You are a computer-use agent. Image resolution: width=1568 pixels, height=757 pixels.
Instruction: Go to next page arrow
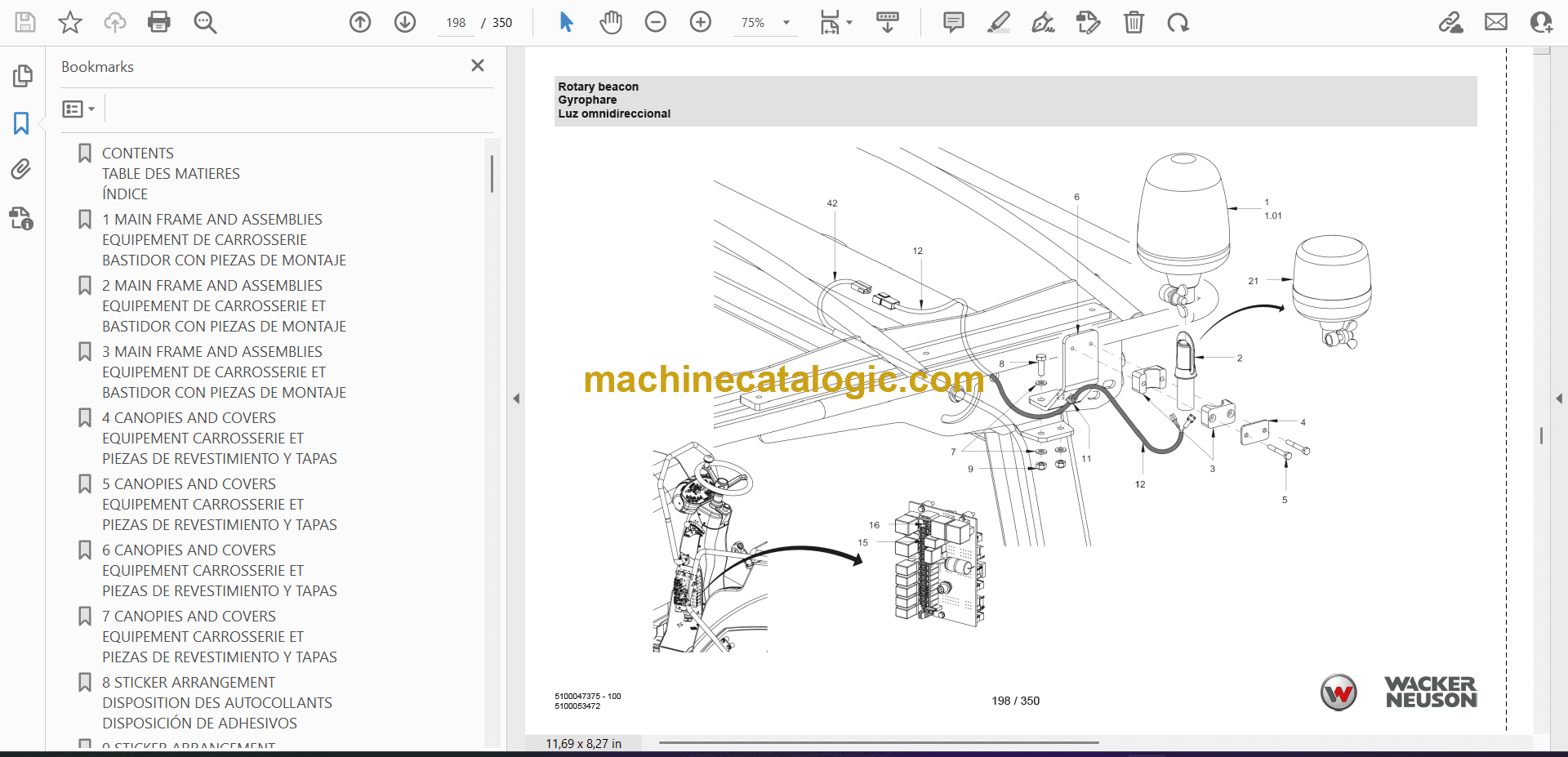click(x=405, y=22)
